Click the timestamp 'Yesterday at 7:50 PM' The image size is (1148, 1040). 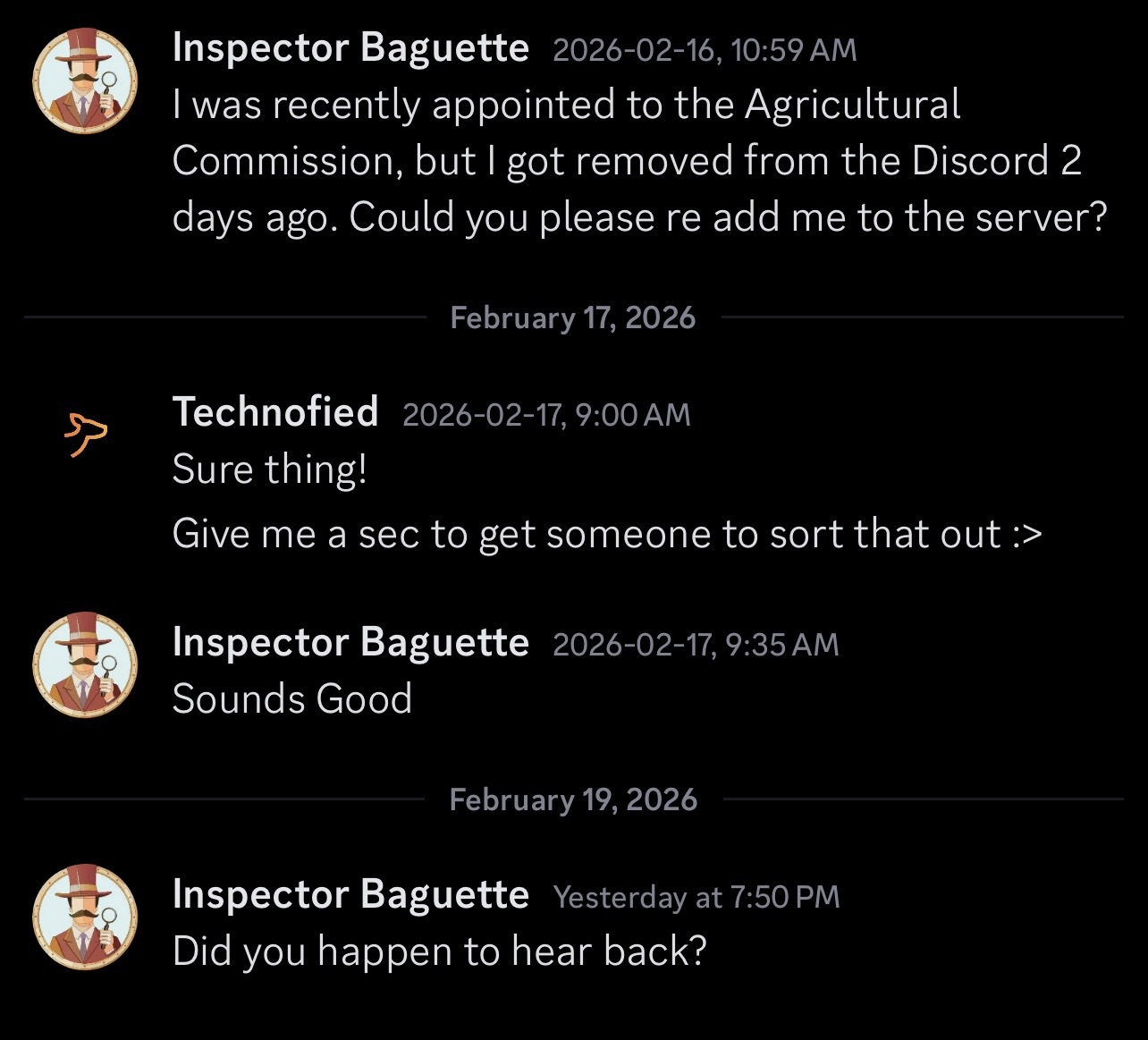[x=696, y=896]
